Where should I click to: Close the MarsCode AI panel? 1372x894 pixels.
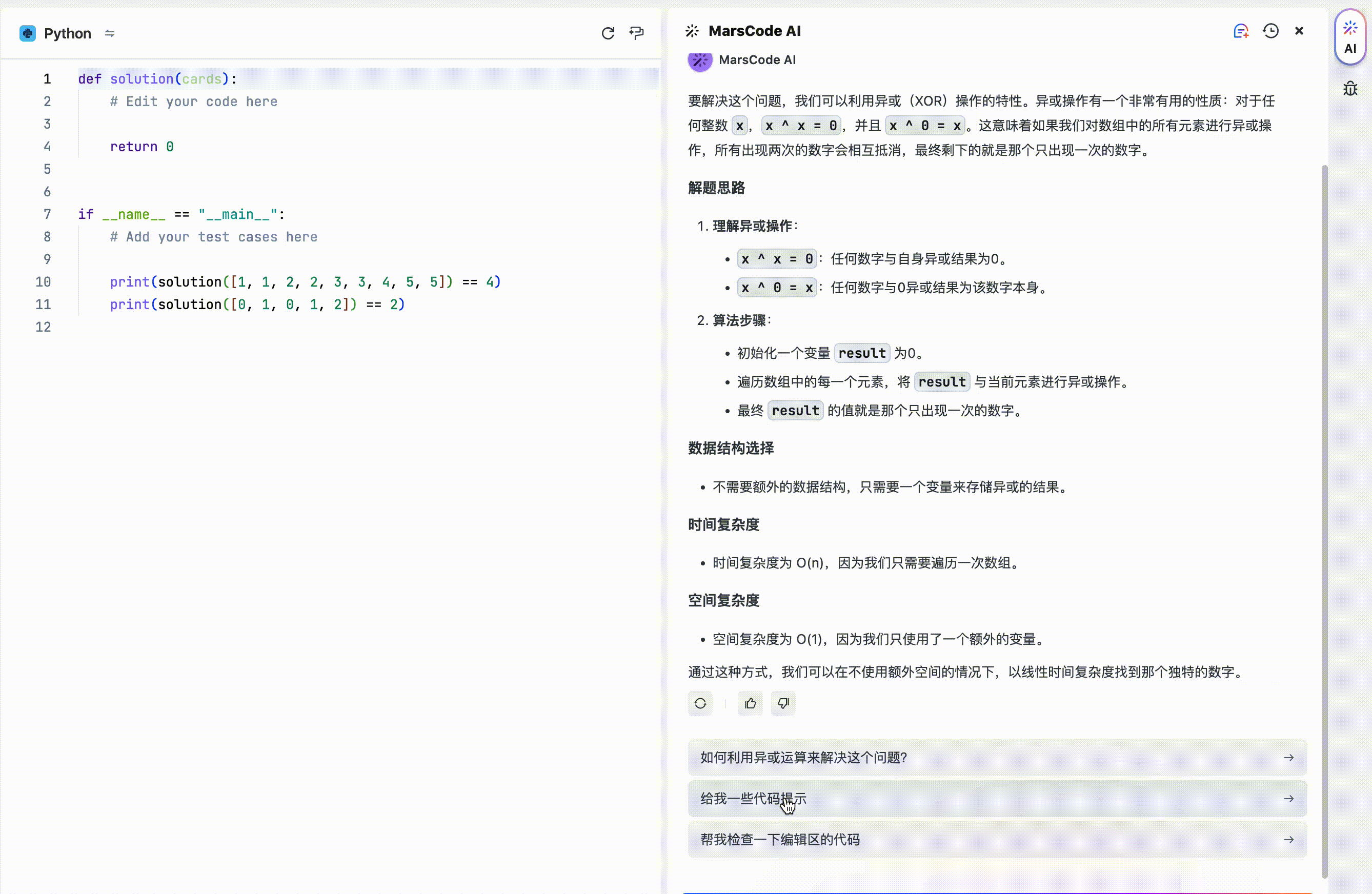click(1299, 31)
